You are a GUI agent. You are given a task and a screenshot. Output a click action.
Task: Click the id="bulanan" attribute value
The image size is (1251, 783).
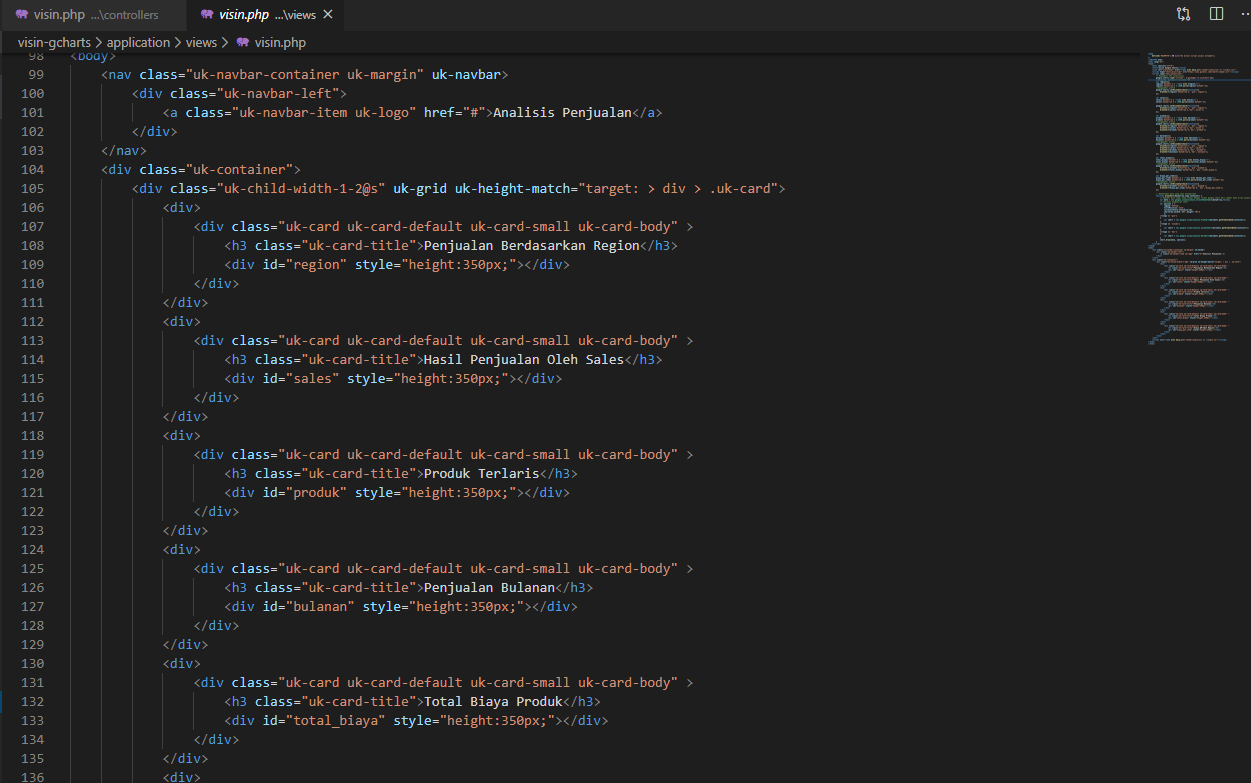coord(320,607)
